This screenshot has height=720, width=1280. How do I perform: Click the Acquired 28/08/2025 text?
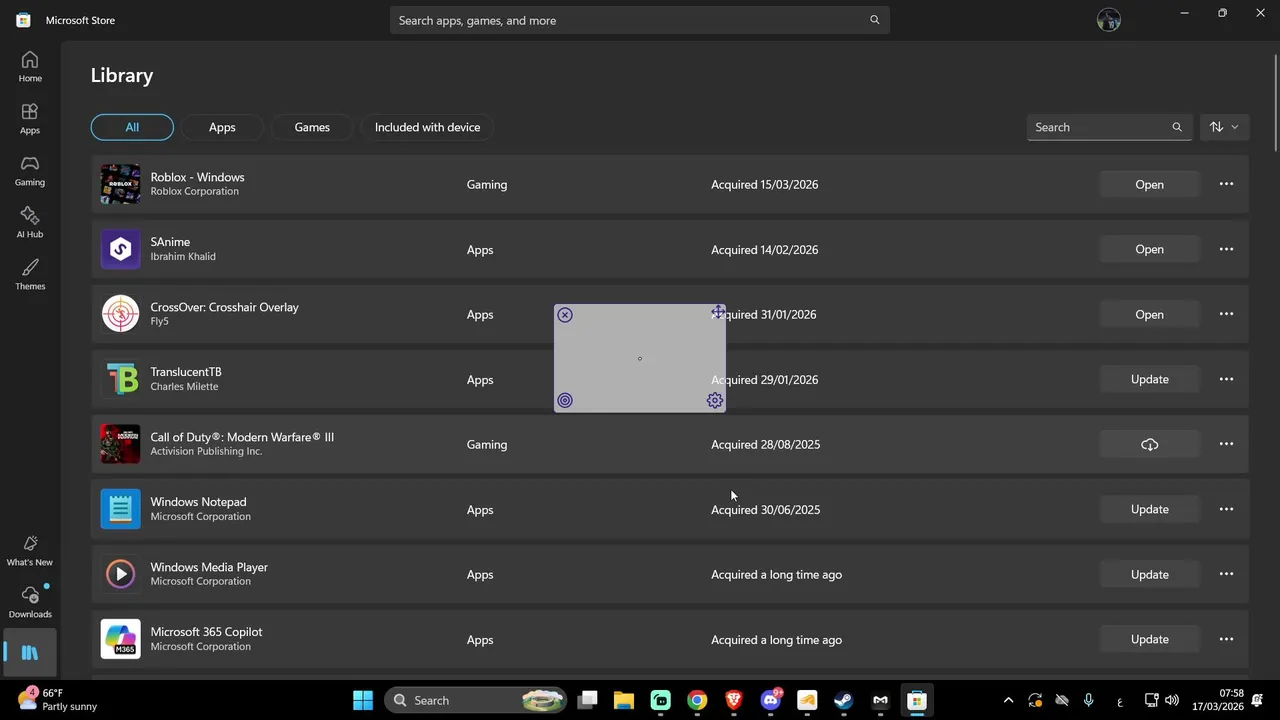(x=765, y=444)
